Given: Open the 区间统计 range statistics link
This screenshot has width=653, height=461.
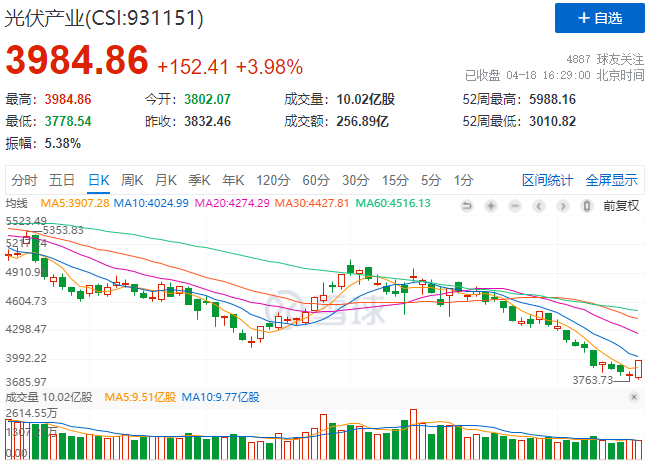Looking at the screenshot, I should coord(547,180).
